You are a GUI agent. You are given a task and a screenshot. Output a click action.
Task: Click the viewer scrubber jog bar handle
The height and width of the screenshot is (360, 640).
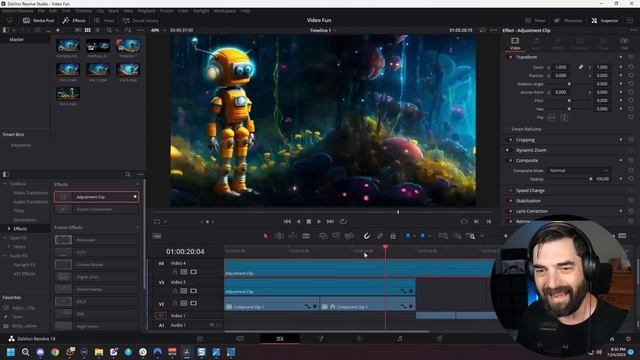pos(398,212)
